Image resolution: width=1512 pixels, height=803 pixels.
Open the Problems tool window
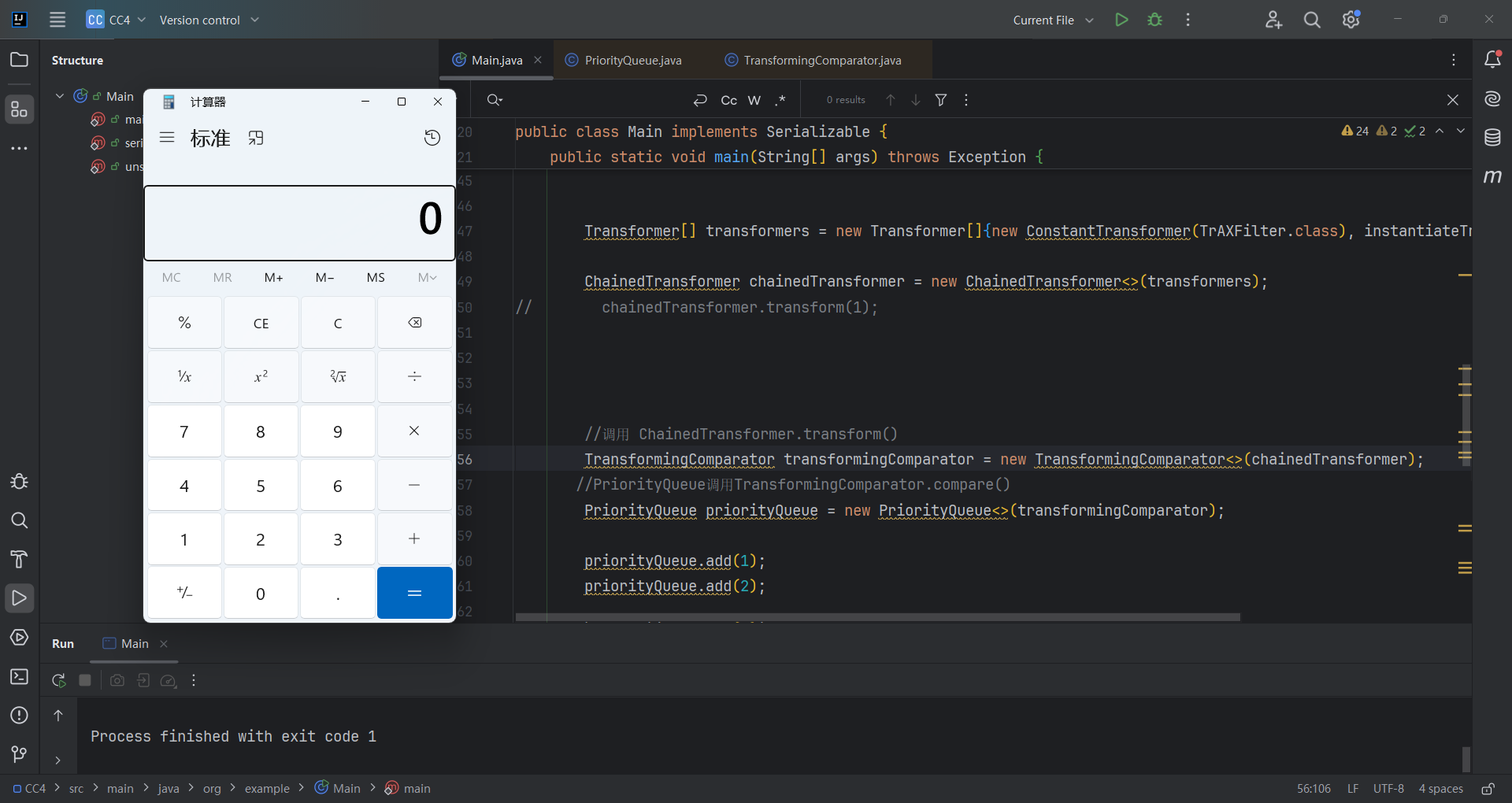(x=20, y=716)
